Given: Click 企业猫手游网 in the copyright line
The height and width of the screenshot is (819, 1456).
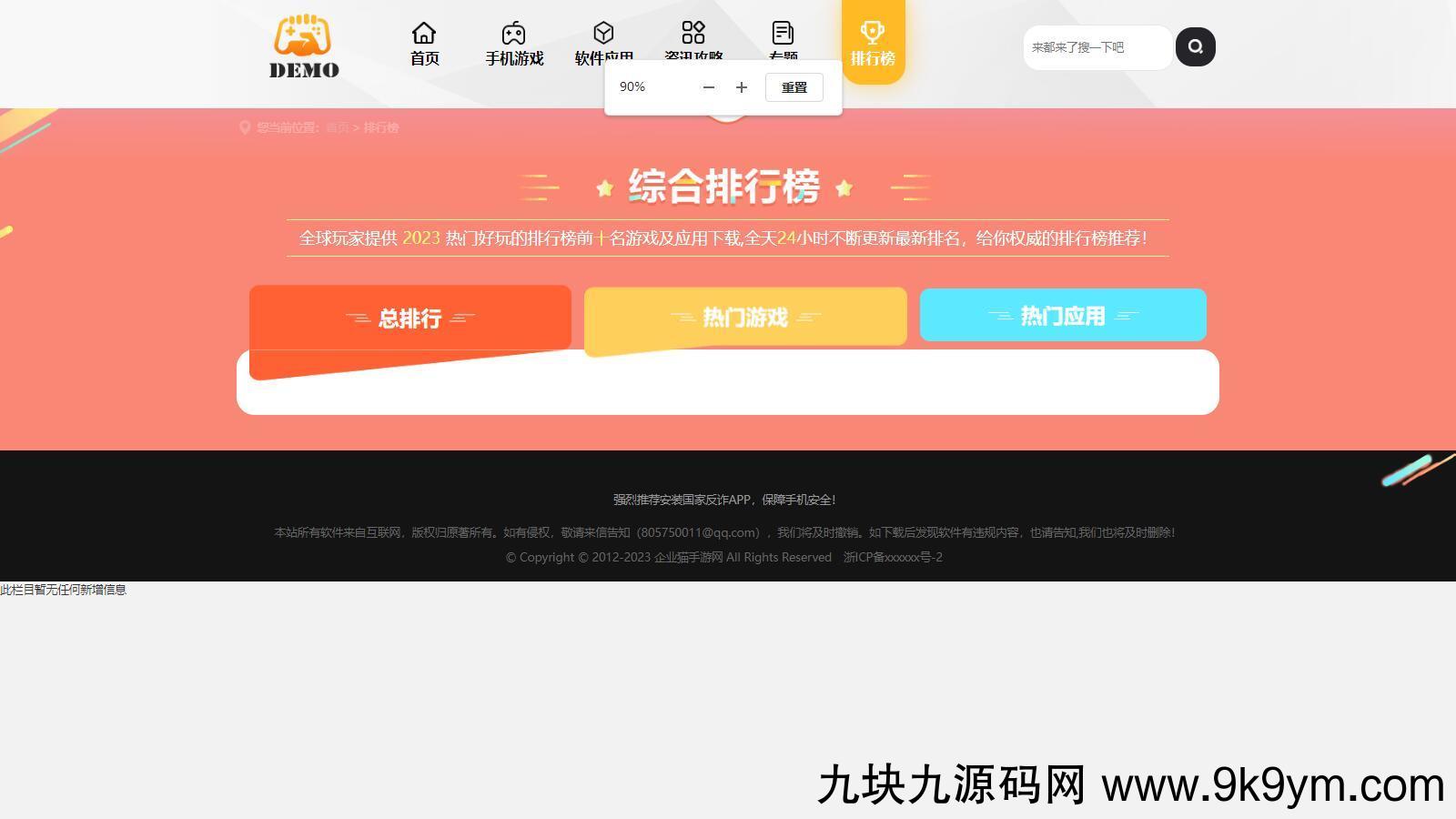Looking at the screenshot, I should (x=688, y=557).
